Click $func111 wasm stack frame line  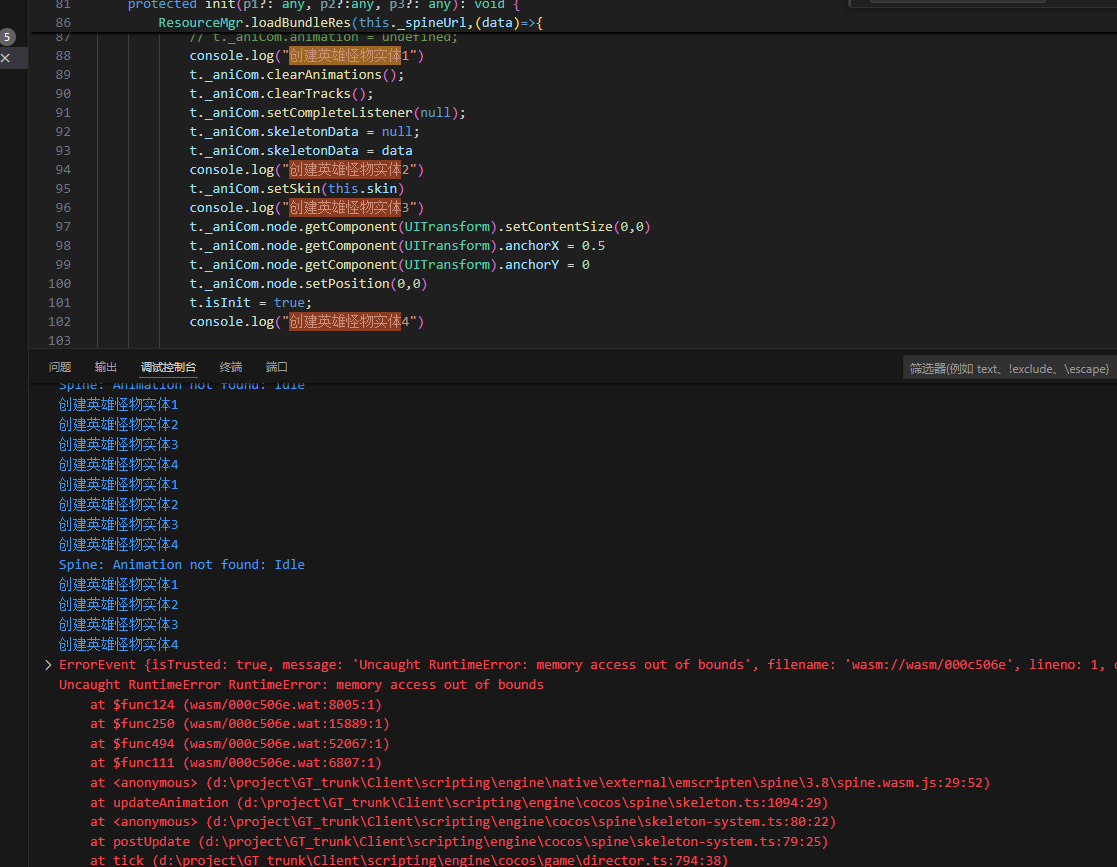coord(236,762)
